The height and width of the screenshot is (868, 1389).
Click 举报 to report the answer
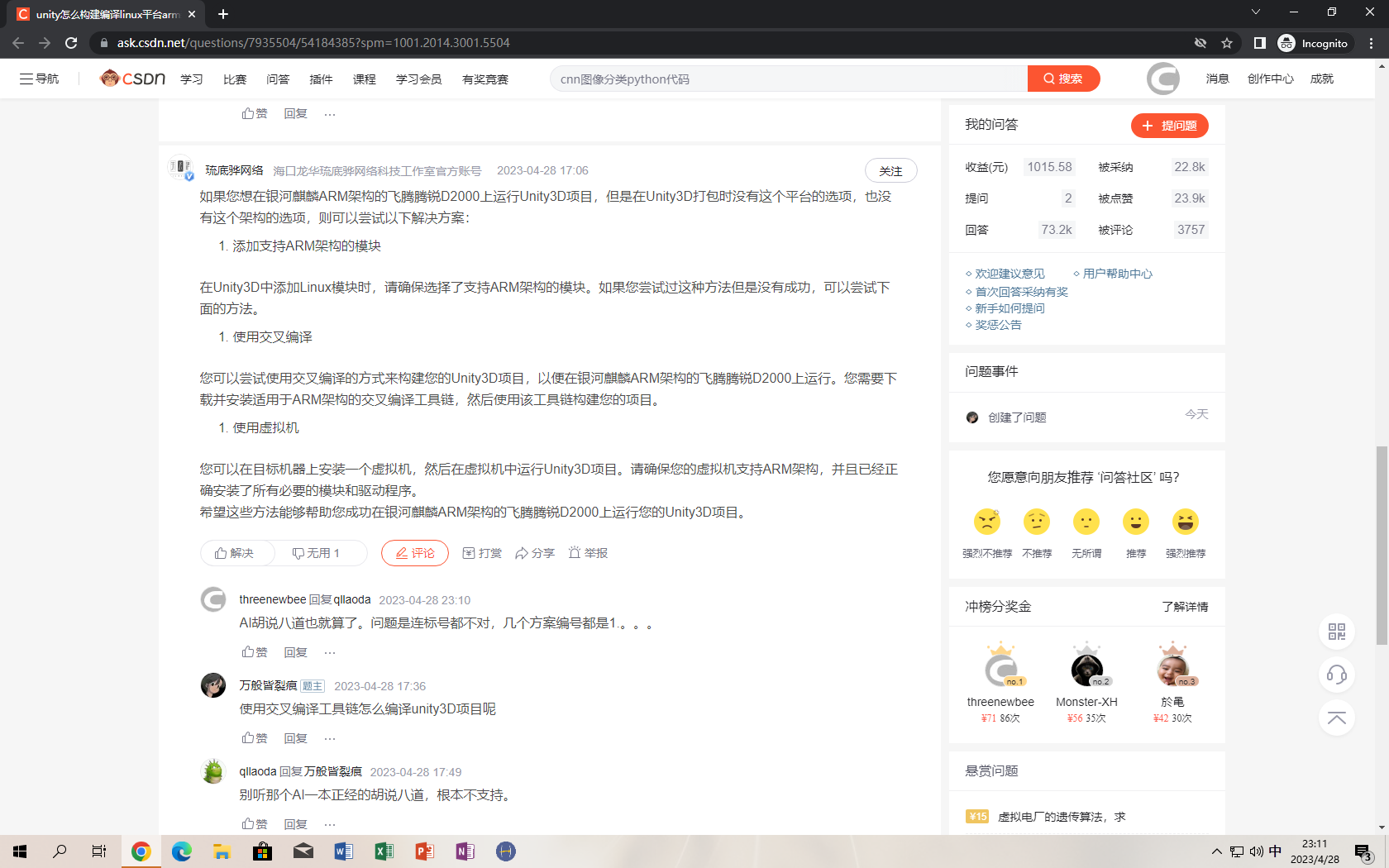point(588,553)
